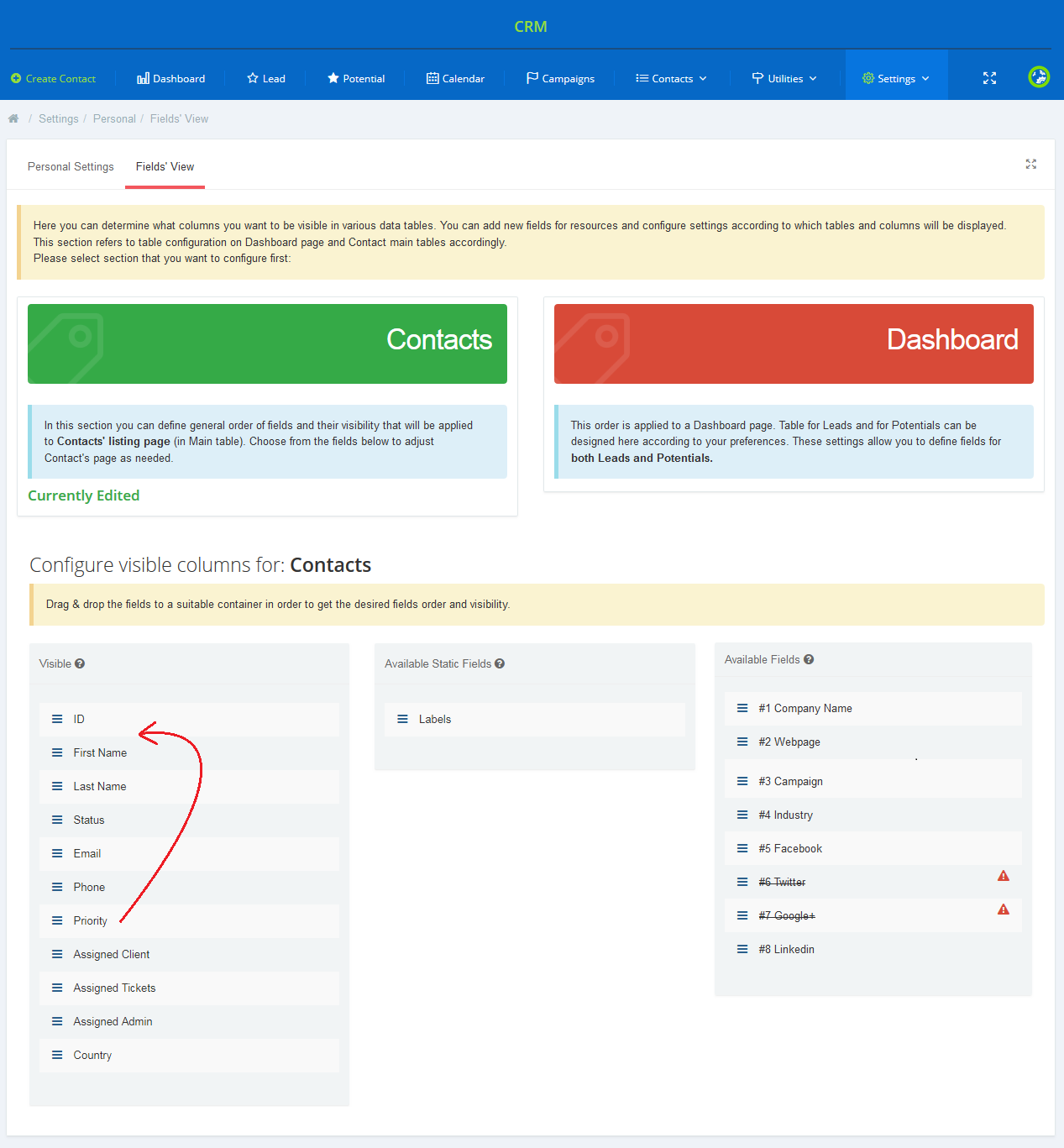Click the "Currently Edited" text

point(84,495)
